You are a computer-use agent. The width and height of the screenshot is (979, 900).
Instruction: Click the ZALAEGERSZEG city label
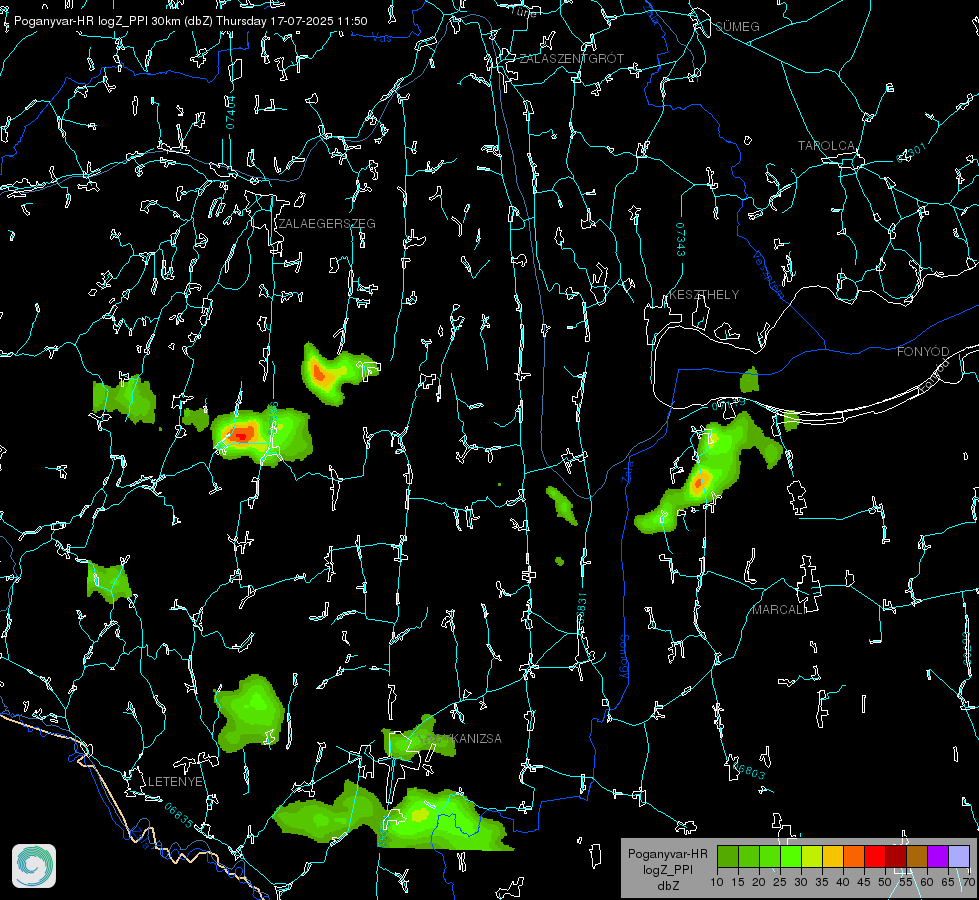(x=327, y=224)
